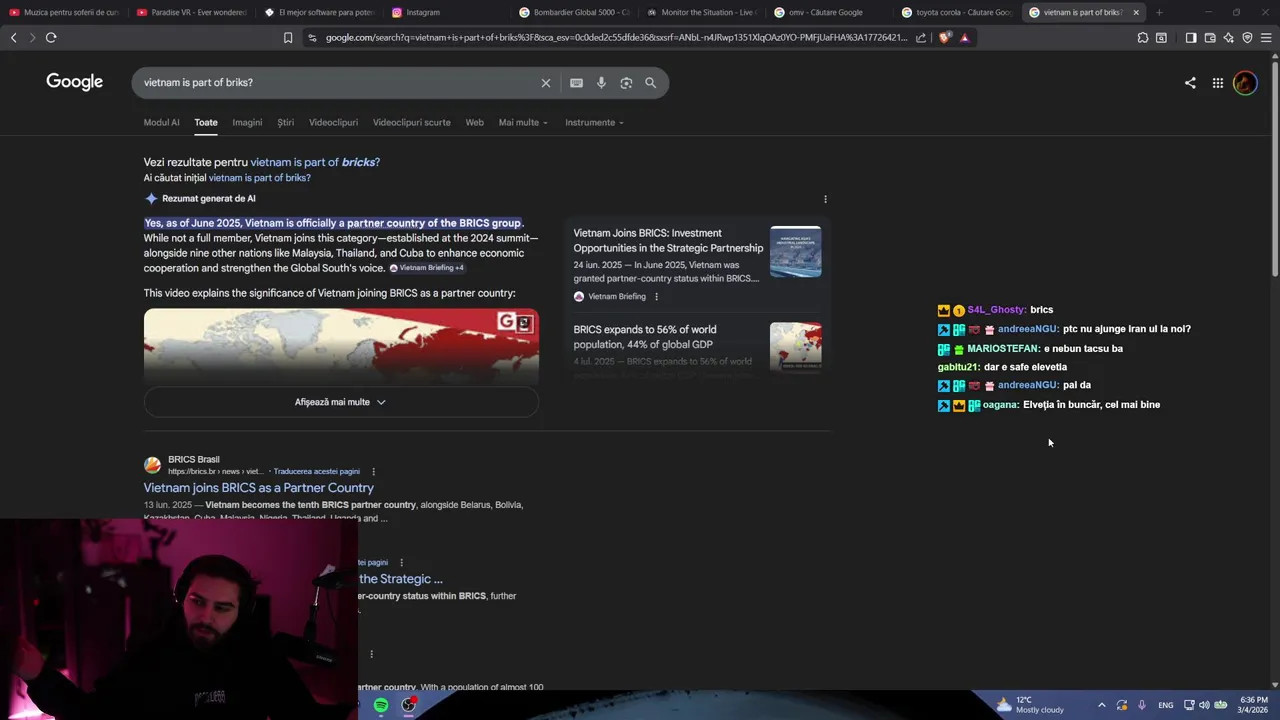Open the volume speaker tray icon
Image resolution: width=1280 pixels, height=720 pixels.
[x=1204, y=705]
